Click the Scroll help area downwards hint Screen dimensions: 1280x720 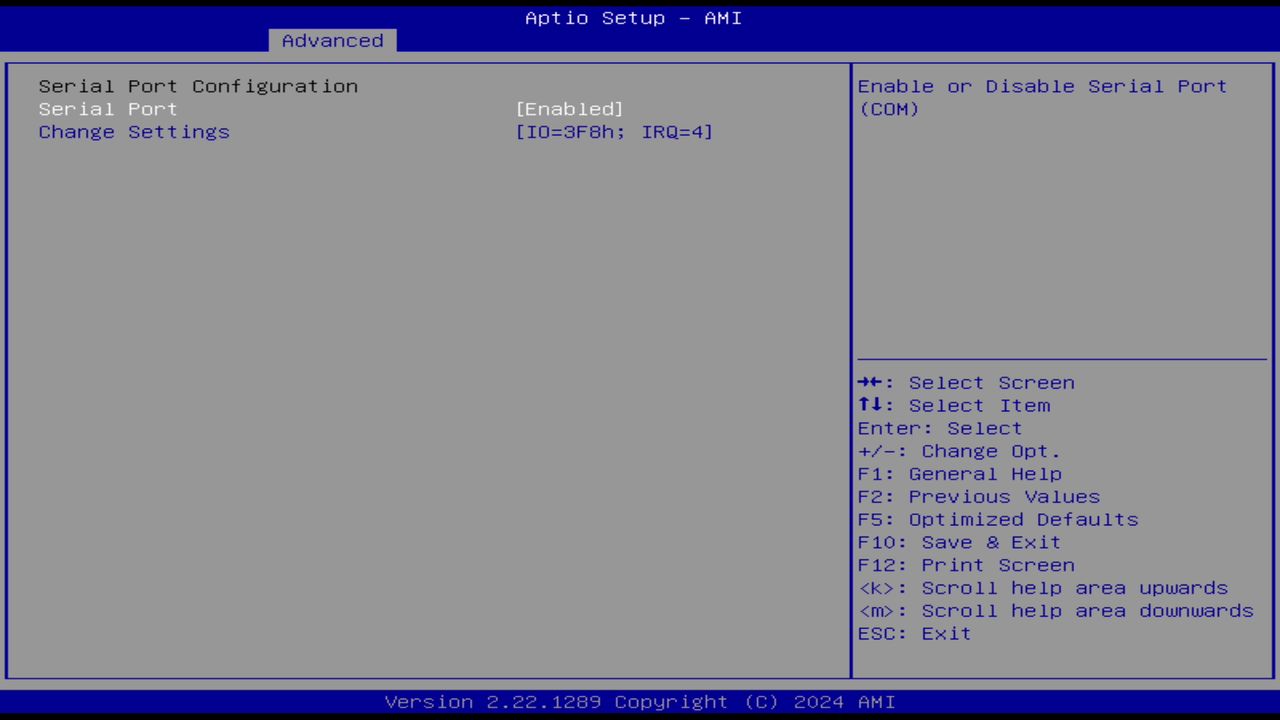pyautogui.click(x=1056, y=612)
